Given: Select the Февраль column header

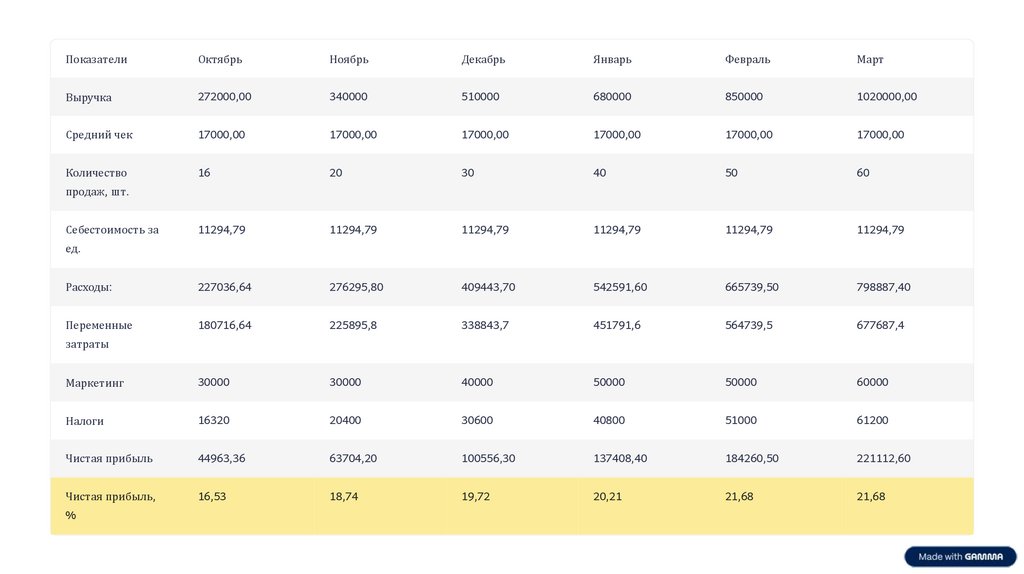Looking at the screenshot, I should pyautogui.click(x=747, y=59).
